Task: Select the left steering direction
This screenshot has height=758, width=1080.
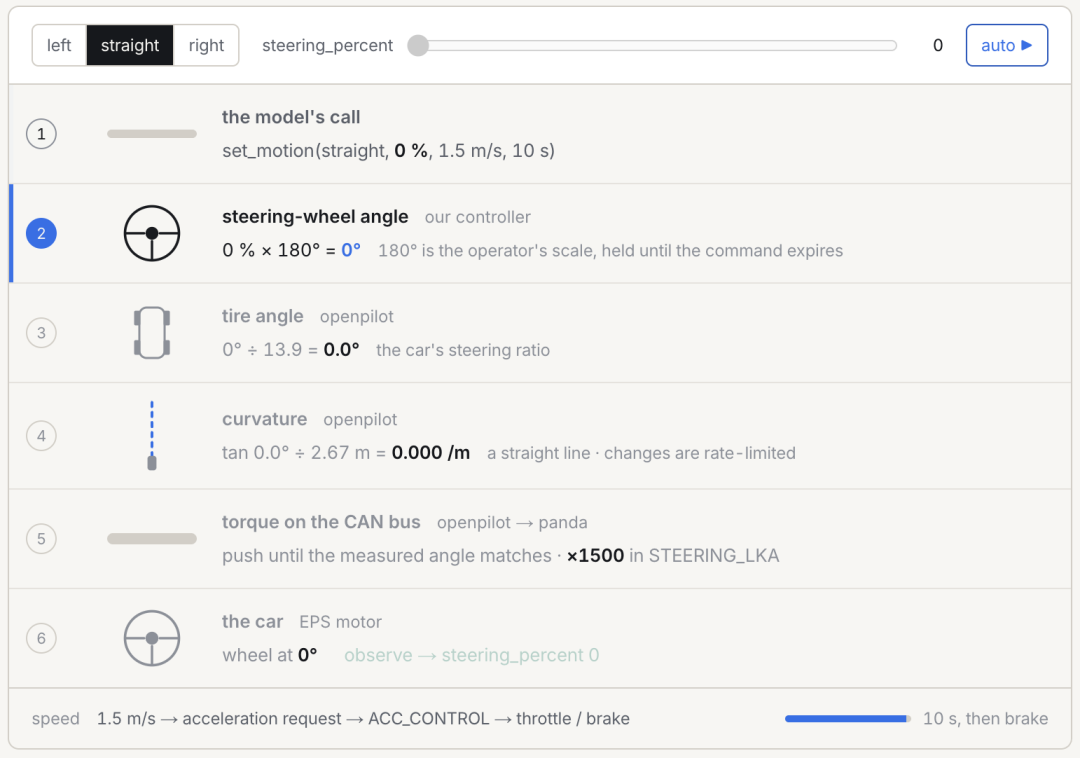Action: (59, 45)
